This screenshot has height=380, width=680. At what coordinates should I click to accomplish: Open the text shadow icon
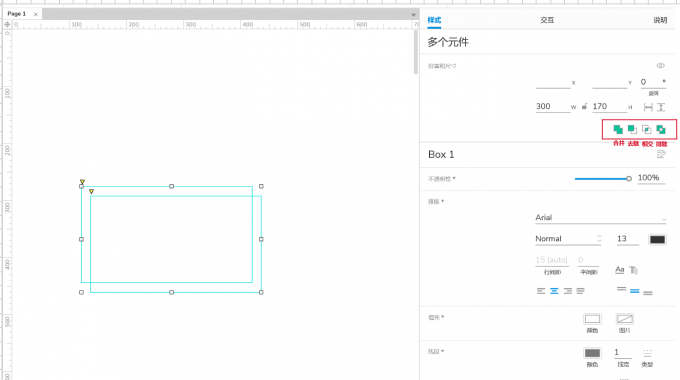coord(634,270)
